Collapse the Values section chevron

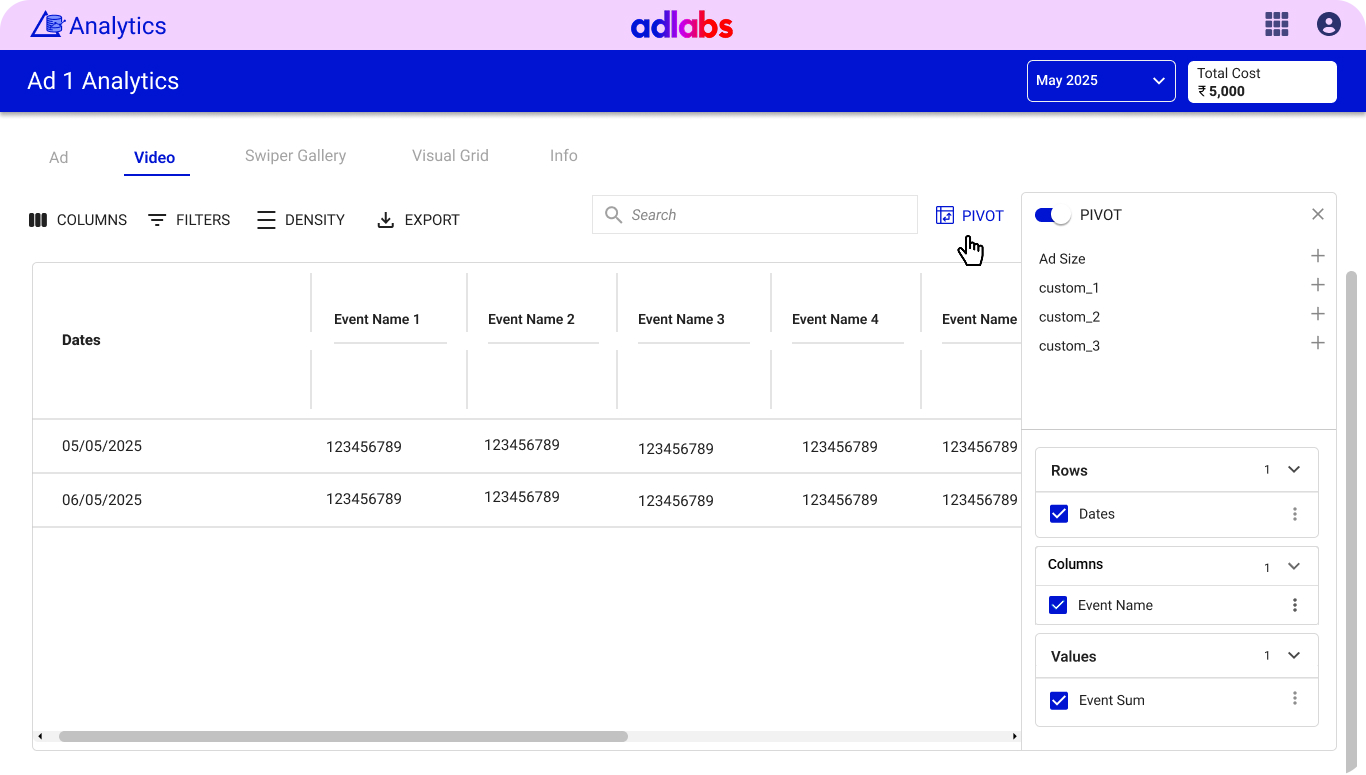tap(1293, 656)
